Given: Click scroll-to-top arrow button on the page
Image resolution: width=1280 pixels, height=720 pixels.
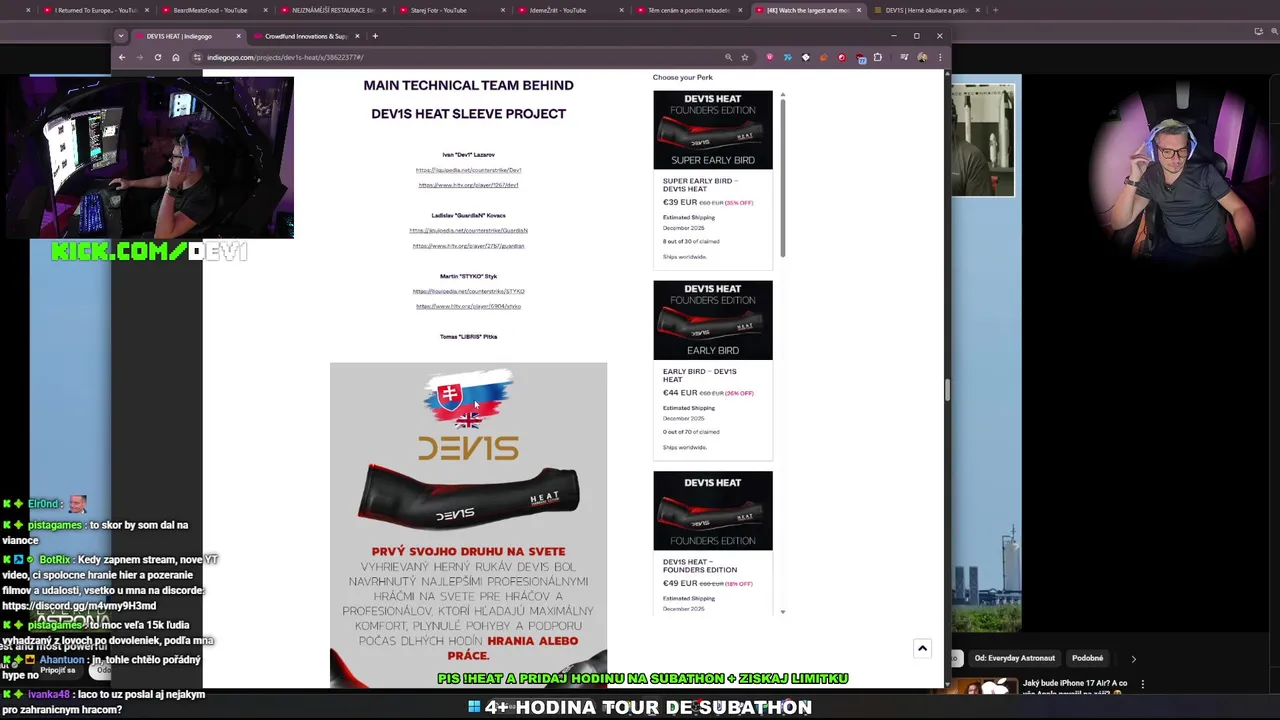Looking at the screenshot, I should [x=922, y=648].
